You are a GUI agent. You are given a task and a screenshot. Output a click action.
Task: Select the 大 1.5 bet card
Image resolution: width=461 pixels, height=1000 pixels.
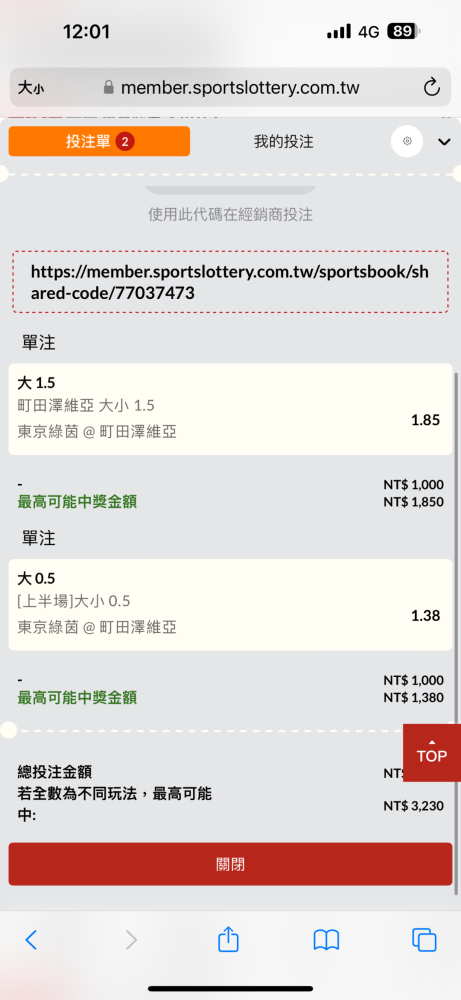point(230,409)
